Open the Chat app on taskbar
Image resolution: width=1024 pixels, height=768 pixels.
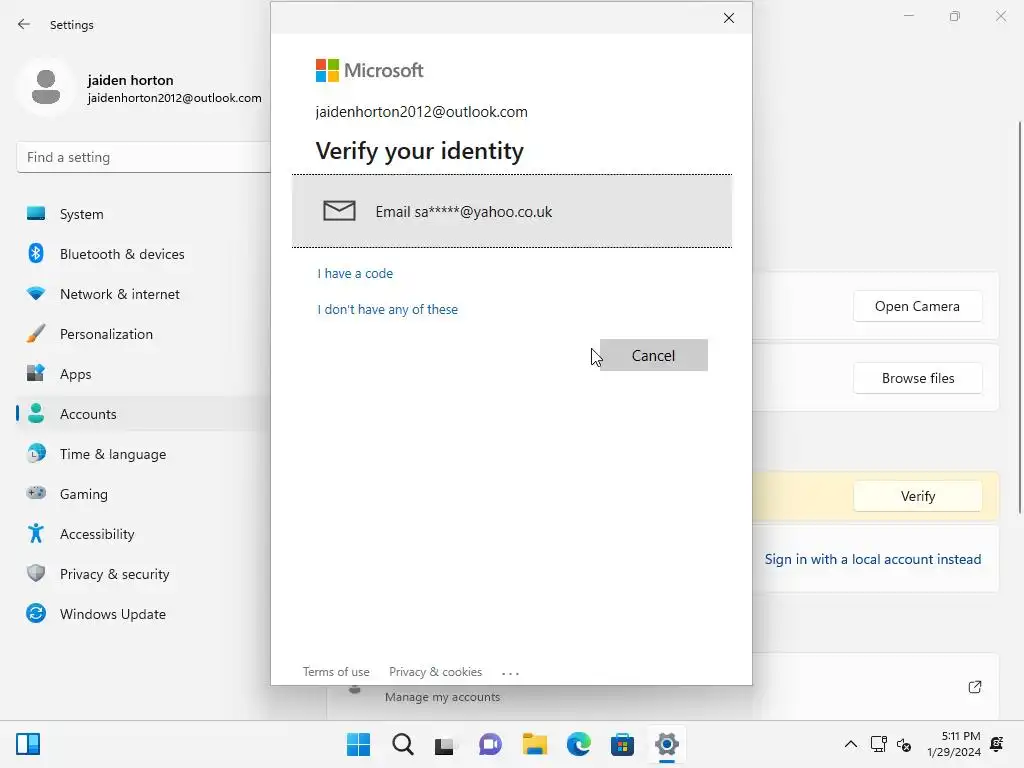point(490,744)
